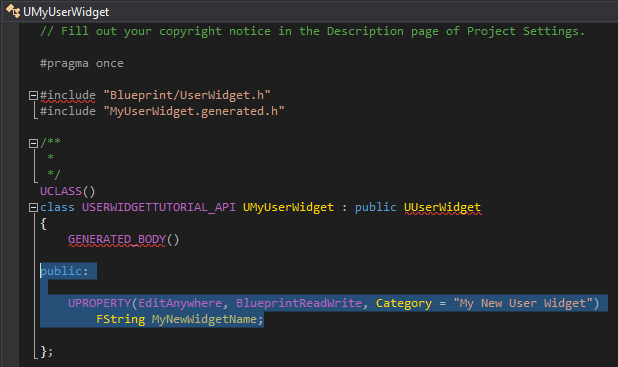Click the EditAnywhere specifier

tap(180, 303)
